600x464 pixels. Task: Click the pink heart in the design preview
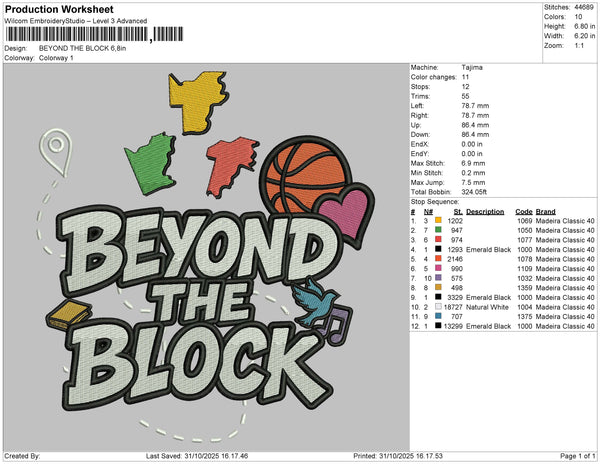coord(346,213)
